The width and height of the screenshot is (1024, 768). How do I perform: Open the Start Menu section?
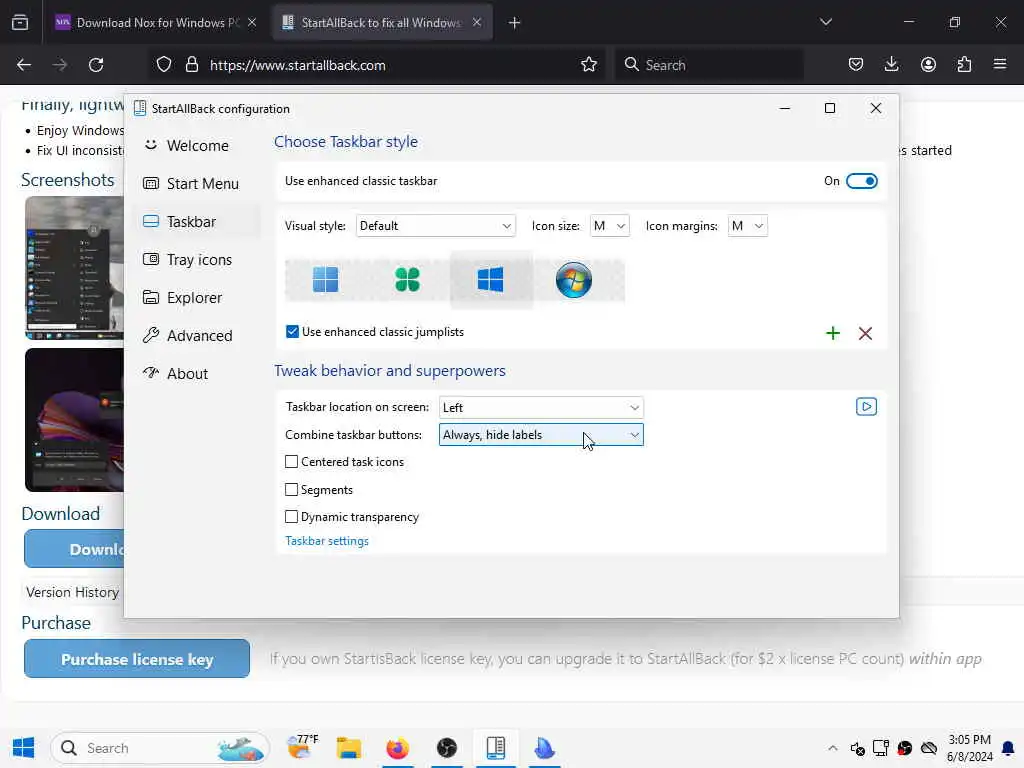pos(196,184)
